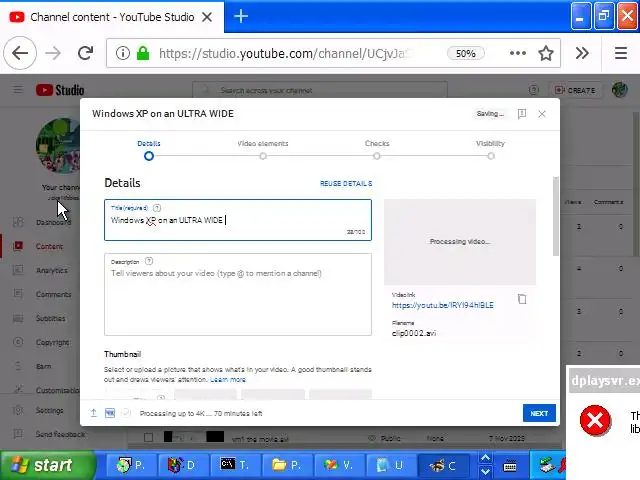This screenshot has width=640, height=480.
Task: Open the Description help question mark icon
Action: 149,261
